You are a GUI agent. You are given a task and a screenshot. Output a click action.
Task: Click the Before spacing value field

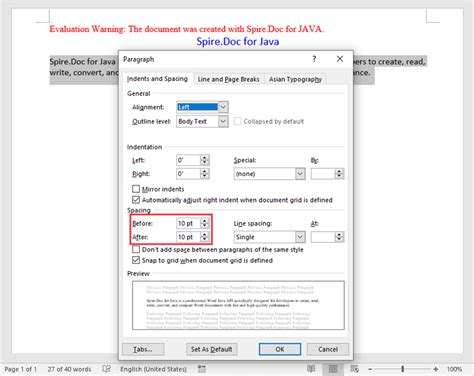188,223
